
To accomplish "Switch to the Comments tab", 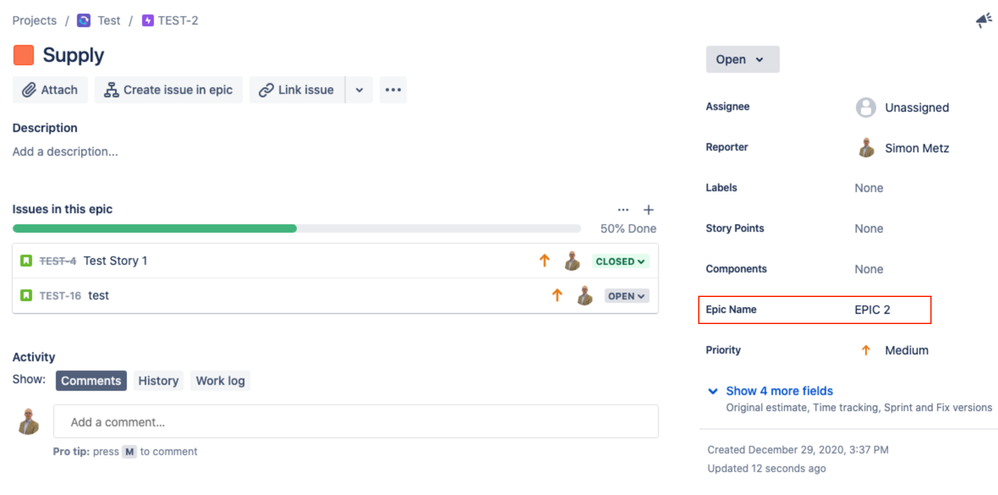I will [91, 380].
